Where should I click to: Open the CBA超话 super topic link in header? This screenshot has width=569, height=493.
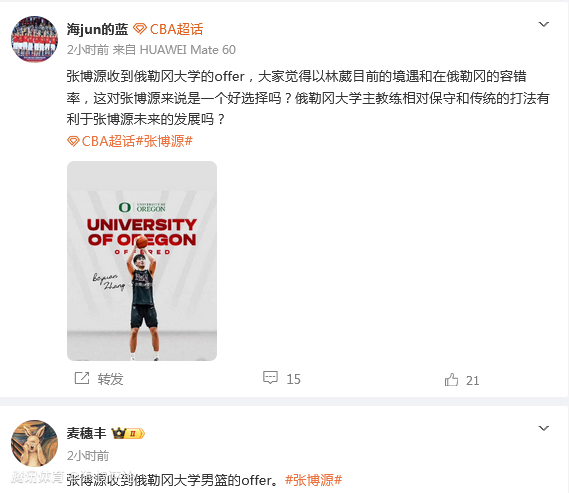(x=176, y=29)
